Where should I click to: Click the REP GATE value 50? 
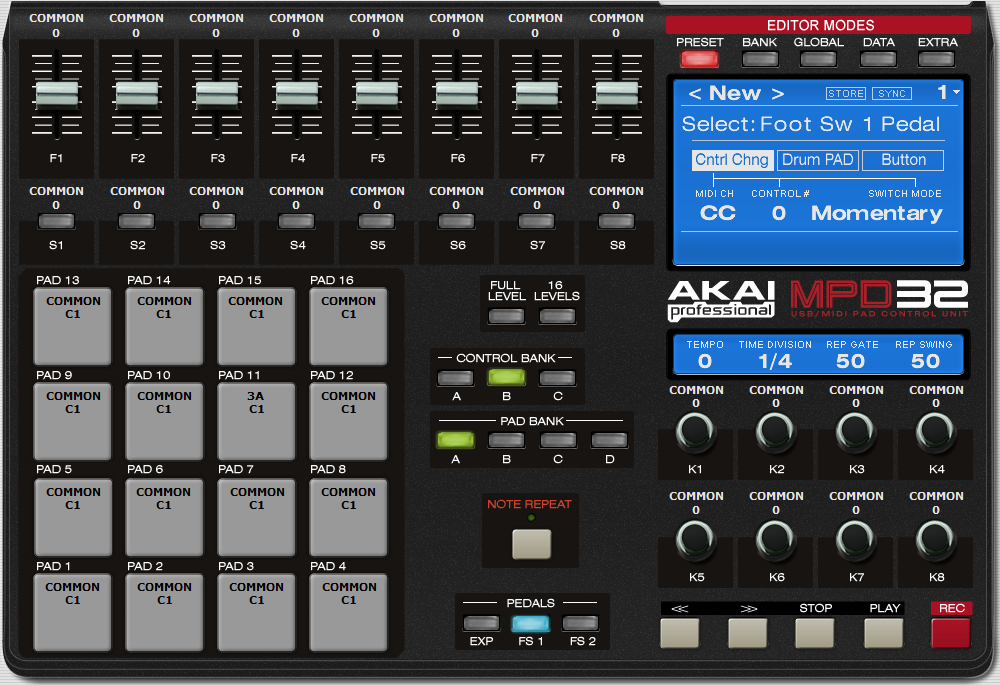pos(851,361)
